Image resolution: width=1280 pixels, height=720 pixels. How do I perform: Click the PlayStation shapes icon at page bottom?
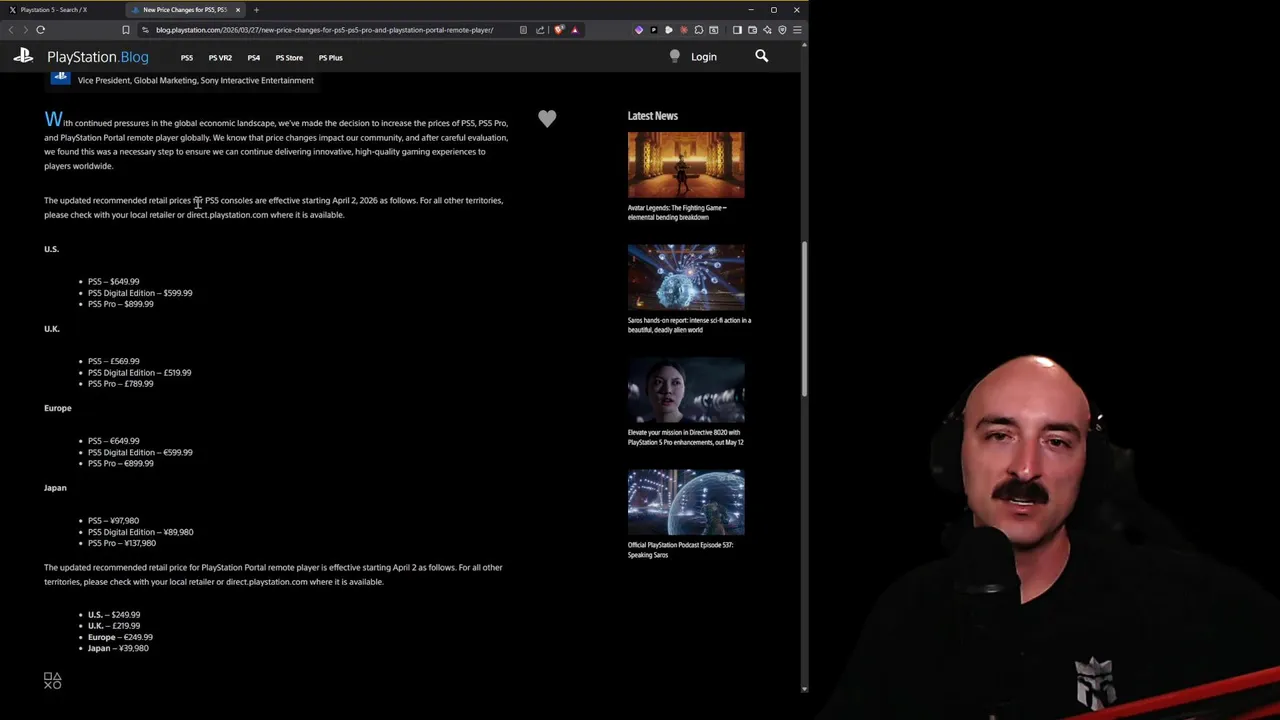[x=53, y=681]
